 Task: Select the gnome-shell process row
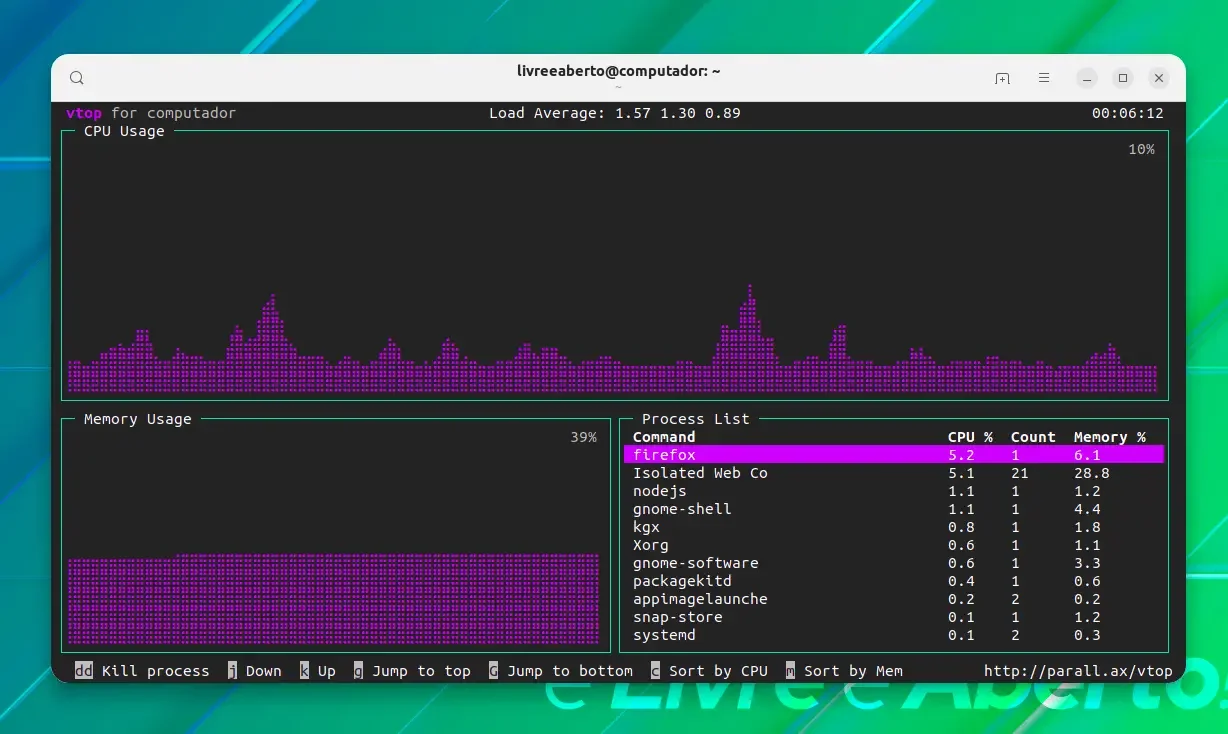click(x=894, y=509)
